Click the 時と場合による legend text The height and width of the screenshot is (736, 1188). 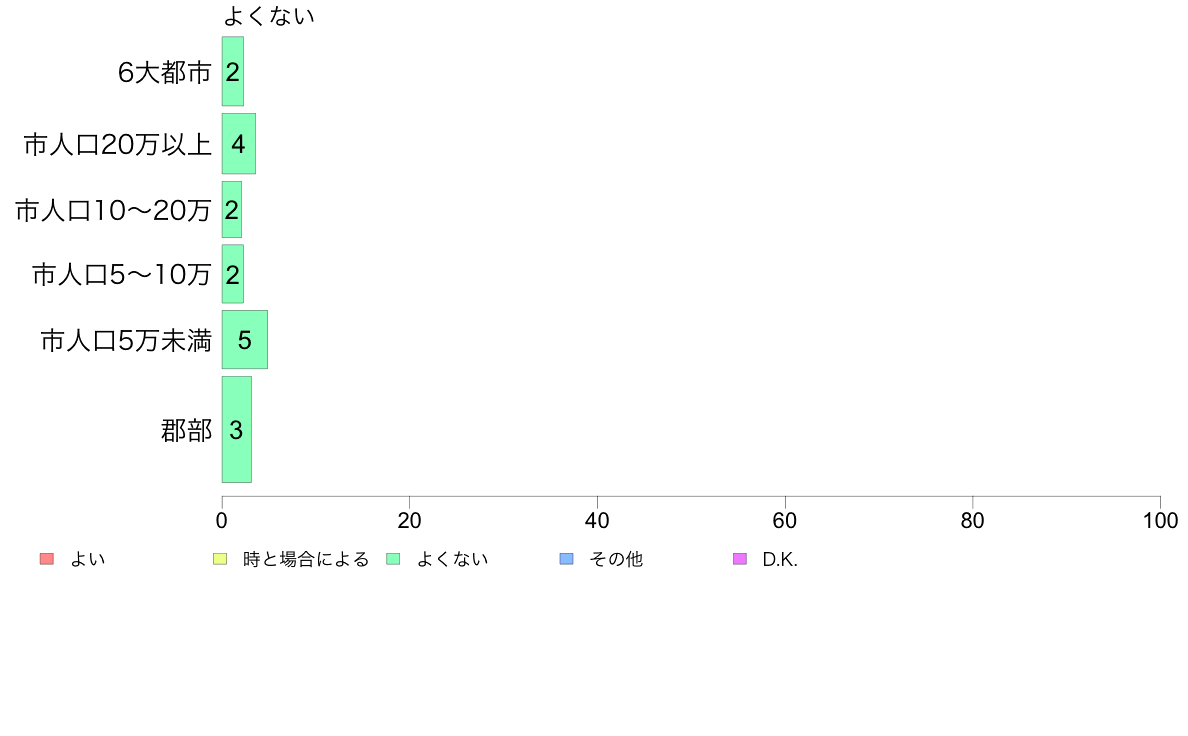click(x=305, y=559)
